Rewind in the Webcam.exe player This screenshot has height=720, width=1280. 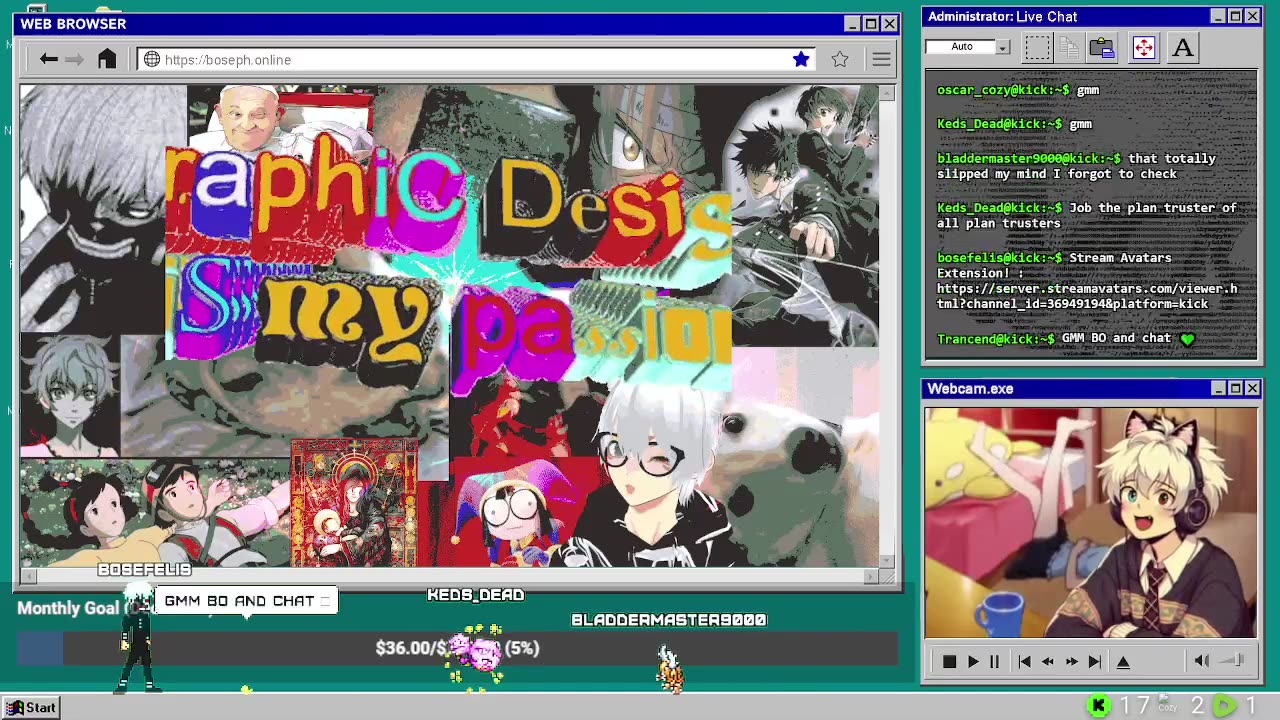pyautogui.click(x=1048, y=661)
